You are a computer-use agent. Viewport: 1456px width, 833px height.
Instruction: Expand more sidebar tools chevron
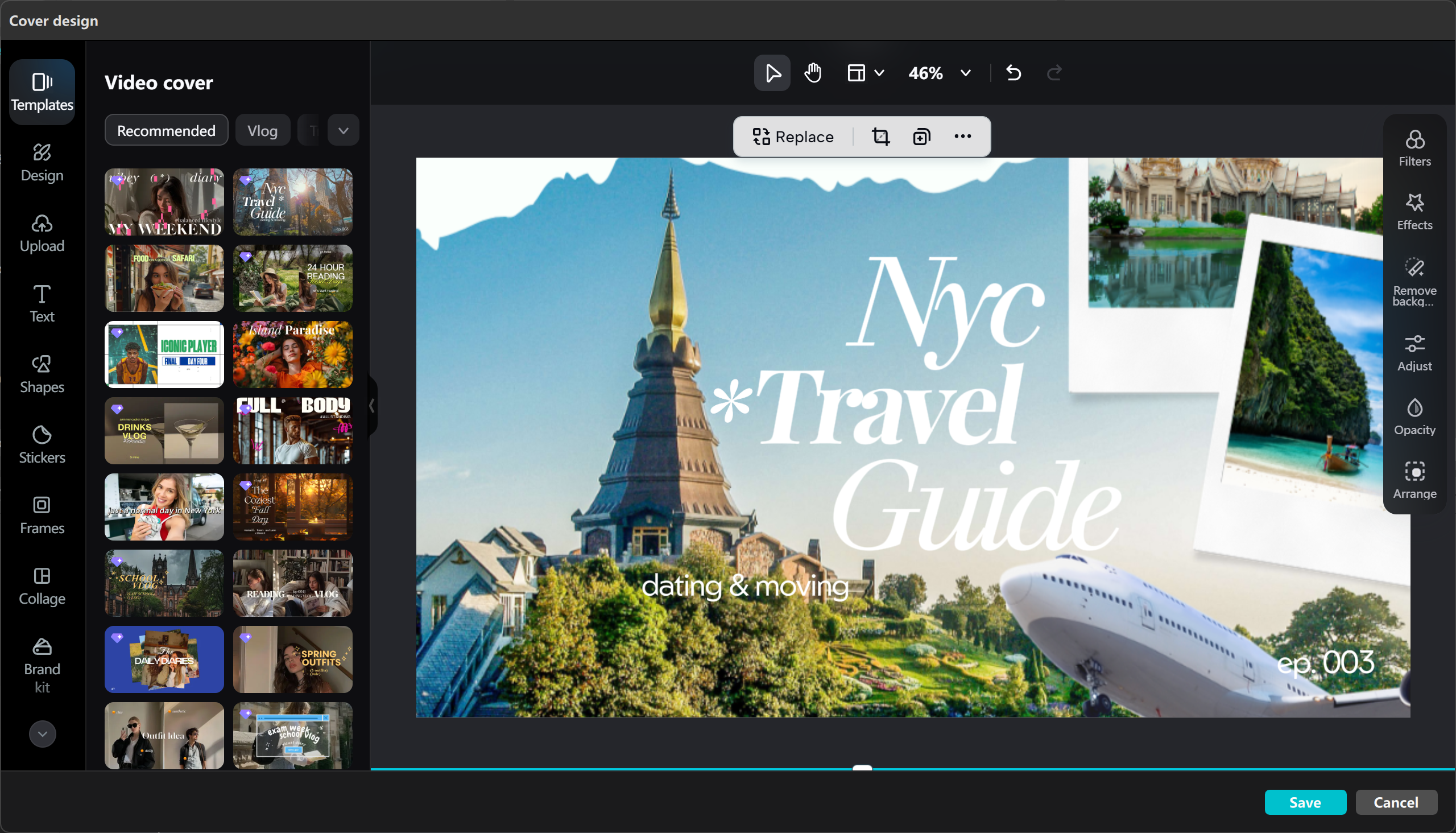(x=42, y=733)
